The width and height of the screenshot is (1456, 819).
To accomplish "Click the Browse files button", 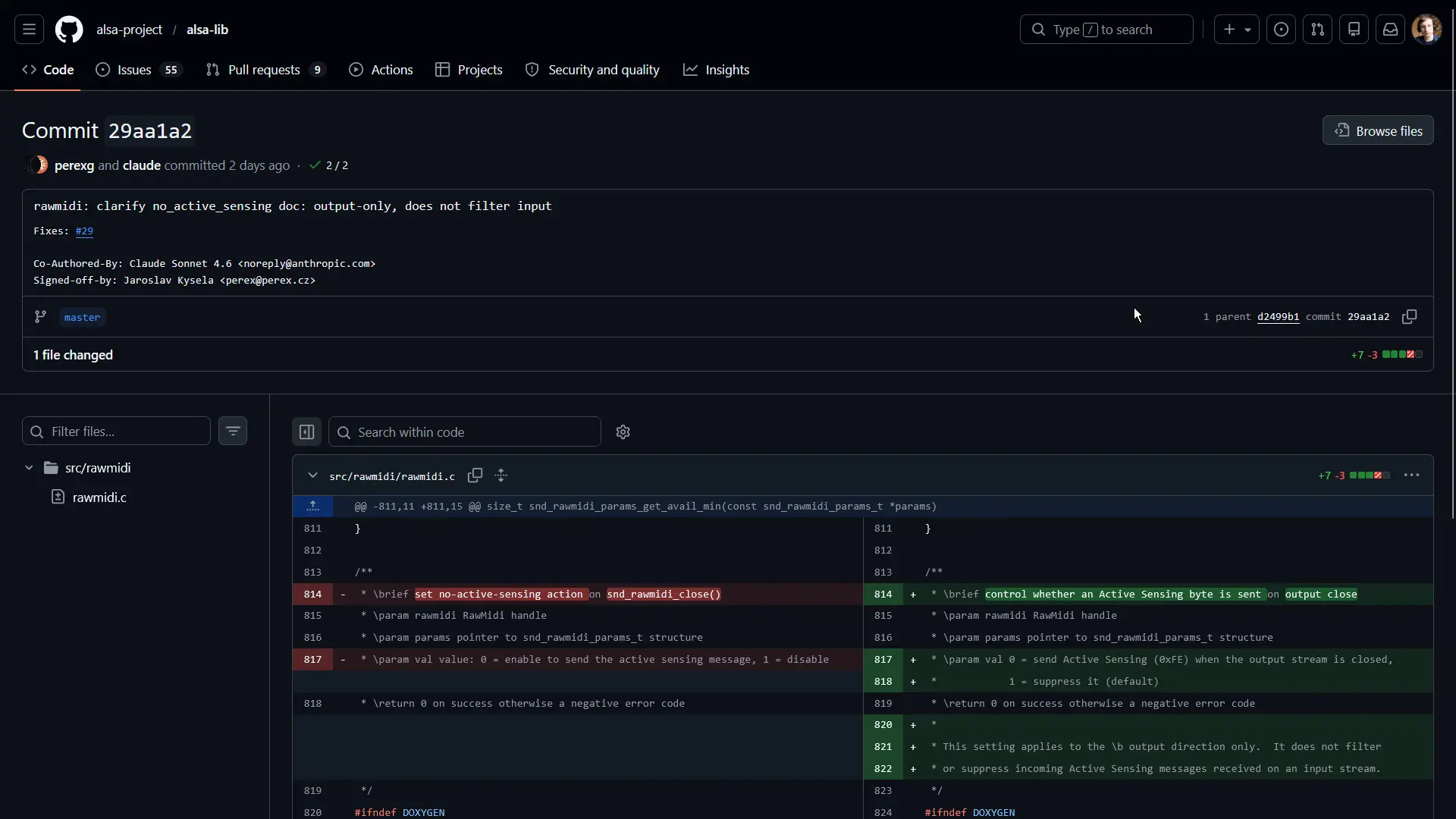I will 1377,130.
